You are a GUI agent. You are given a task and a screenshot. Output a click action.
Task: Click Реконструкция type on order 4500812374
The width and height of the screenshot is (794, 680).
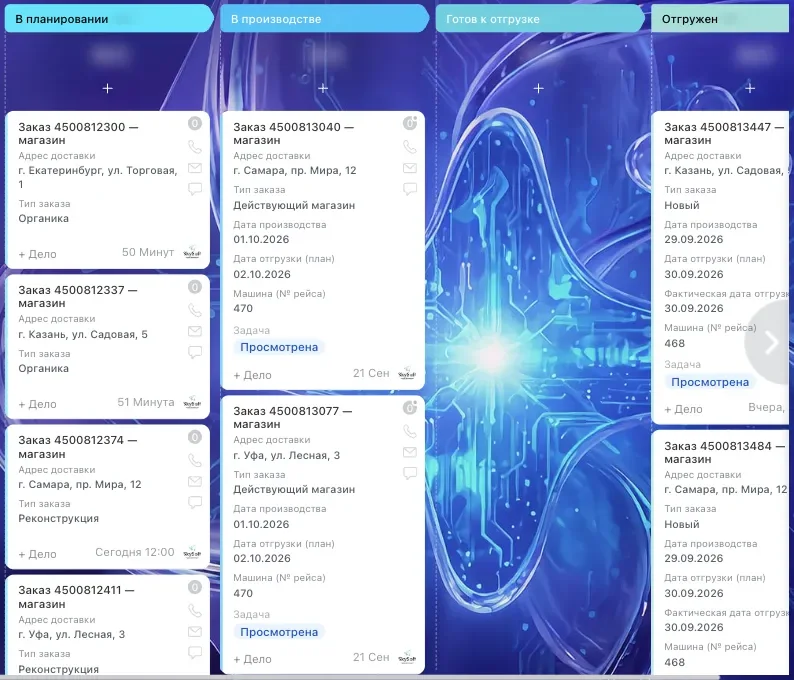coord(59,518)
